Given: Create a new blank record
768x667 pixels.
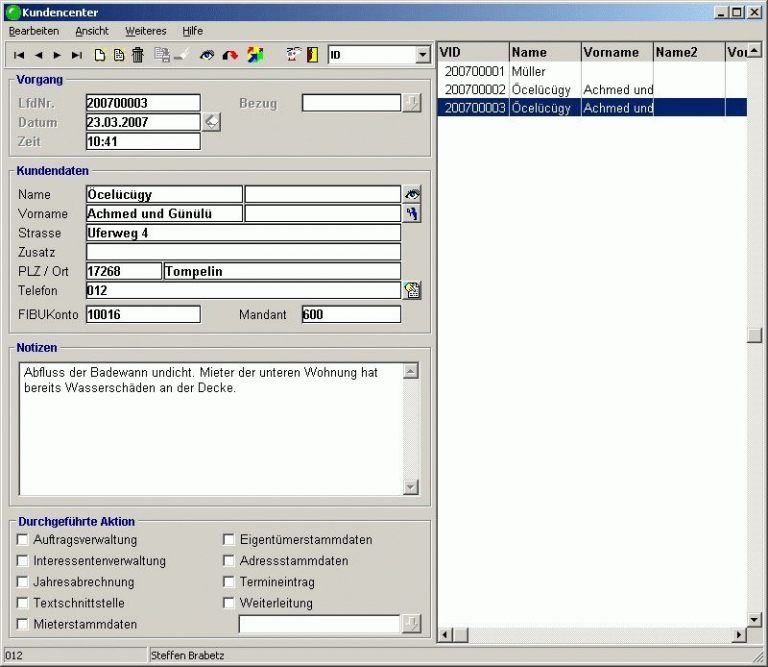Looking at the screenshot, I should tap(100, 55).
